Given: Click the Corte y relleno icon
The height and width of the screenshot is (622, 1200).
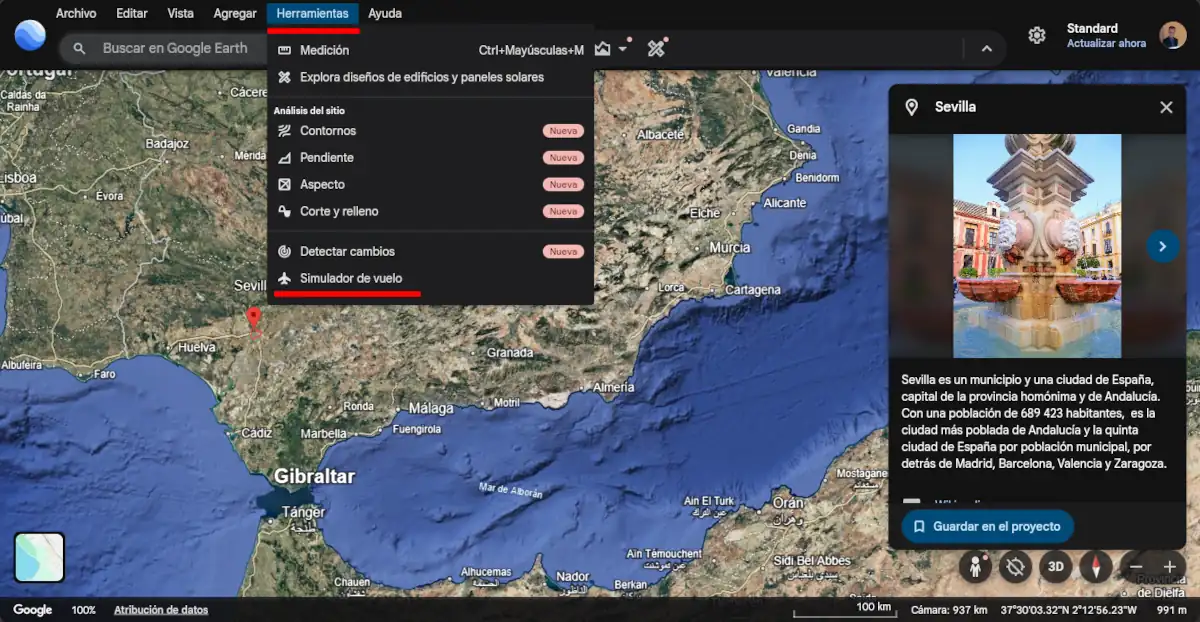Looking at the screenshot, I should 284,212.
